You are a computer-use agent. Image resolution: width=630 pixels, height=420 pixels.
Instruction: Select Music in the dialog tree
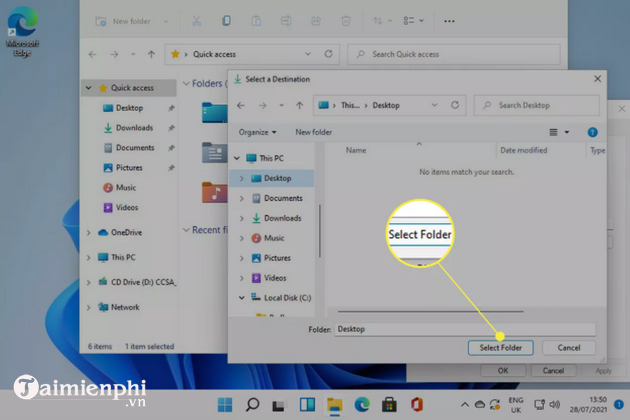pyautogui.click(x=274, y=238)
